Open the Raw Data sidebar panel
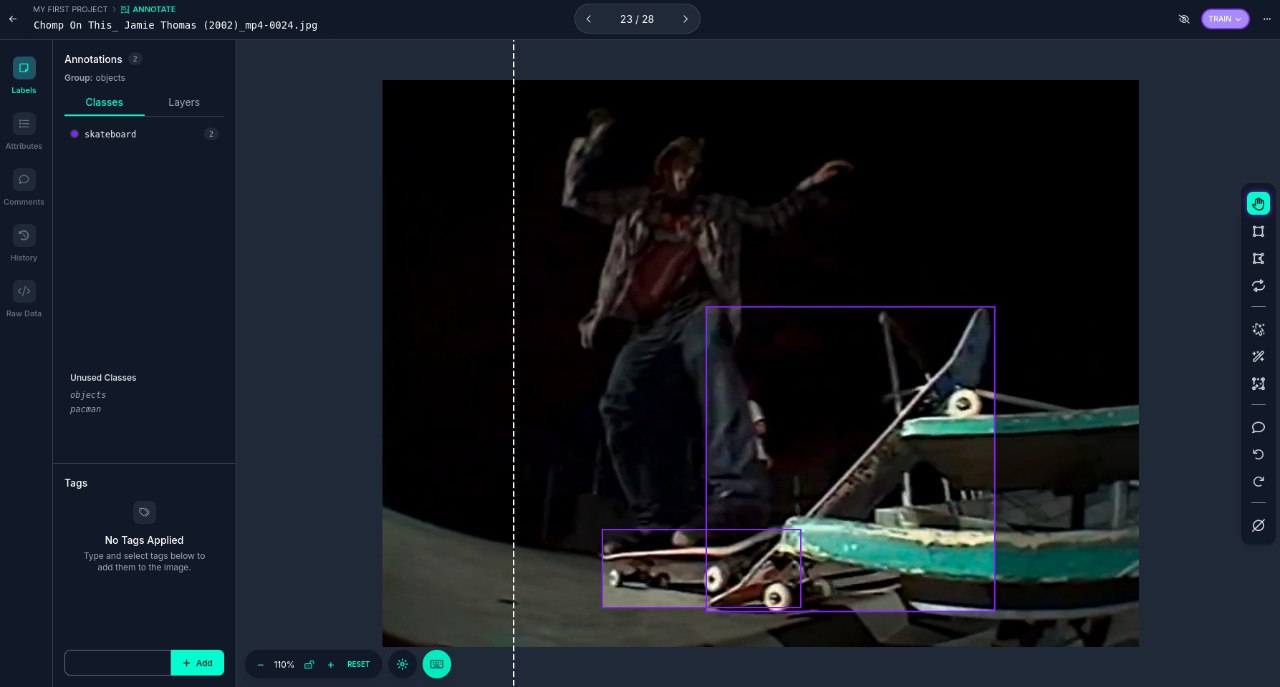Screen dimensions: 1280x687 click(24, 300)
